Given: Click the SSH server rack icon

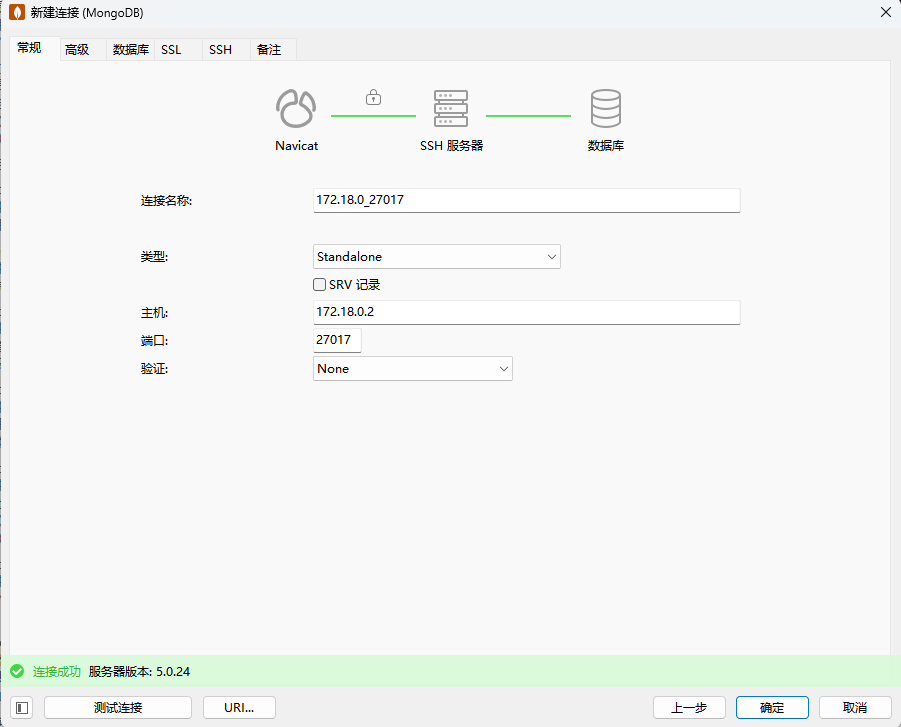Looking at the screenshot, I should click(x=451, y=108).
